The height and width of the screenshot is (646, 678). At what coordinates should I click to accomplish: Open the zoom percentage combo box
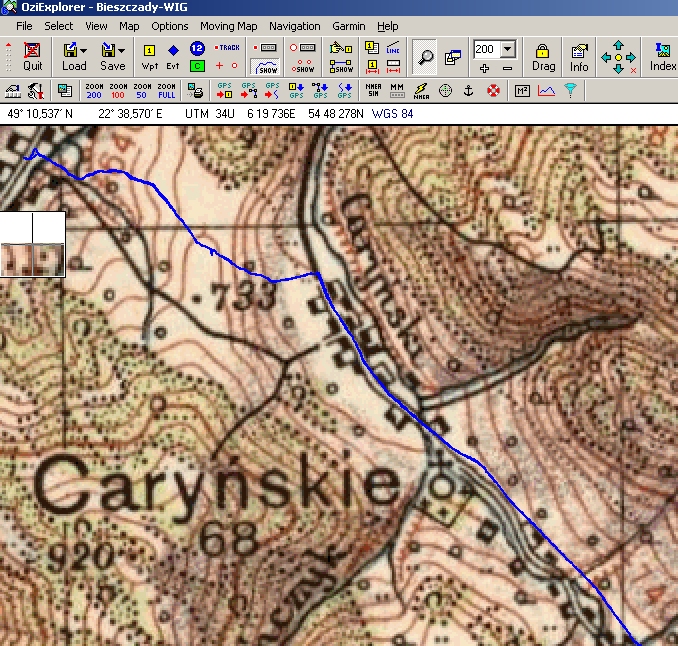click(508, 49)
